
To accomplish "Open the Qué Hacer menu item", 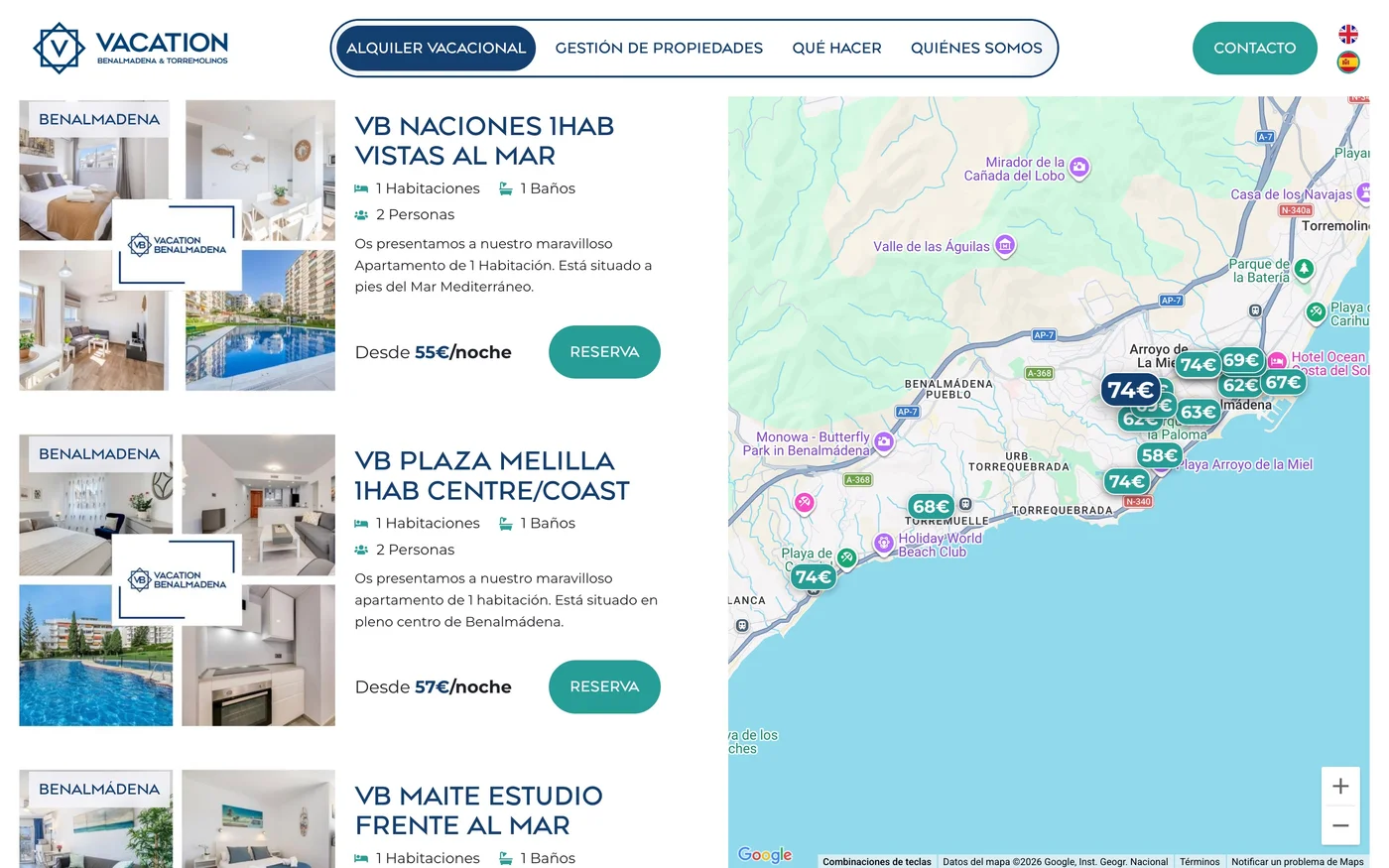I will pos(836,48).
